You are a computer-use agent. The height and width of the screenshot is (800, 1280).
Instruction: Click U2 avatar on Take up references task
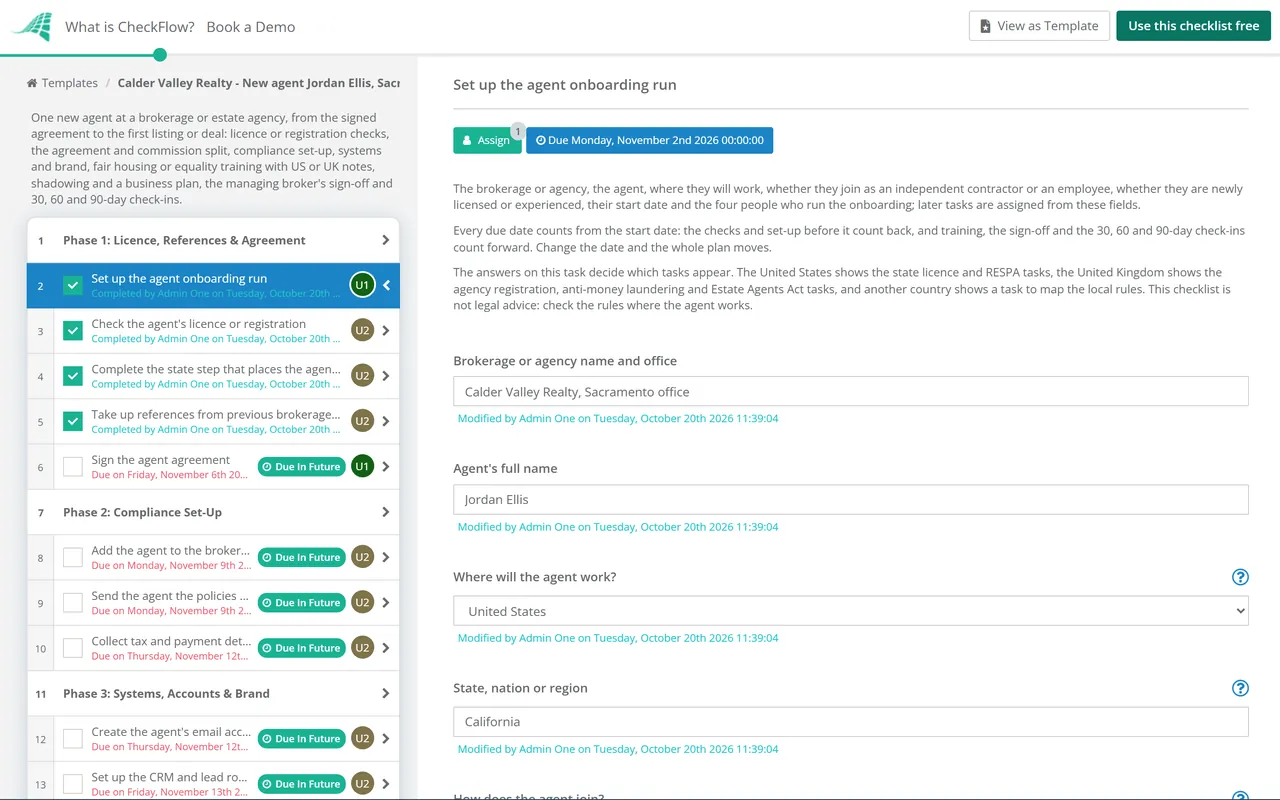362,421
